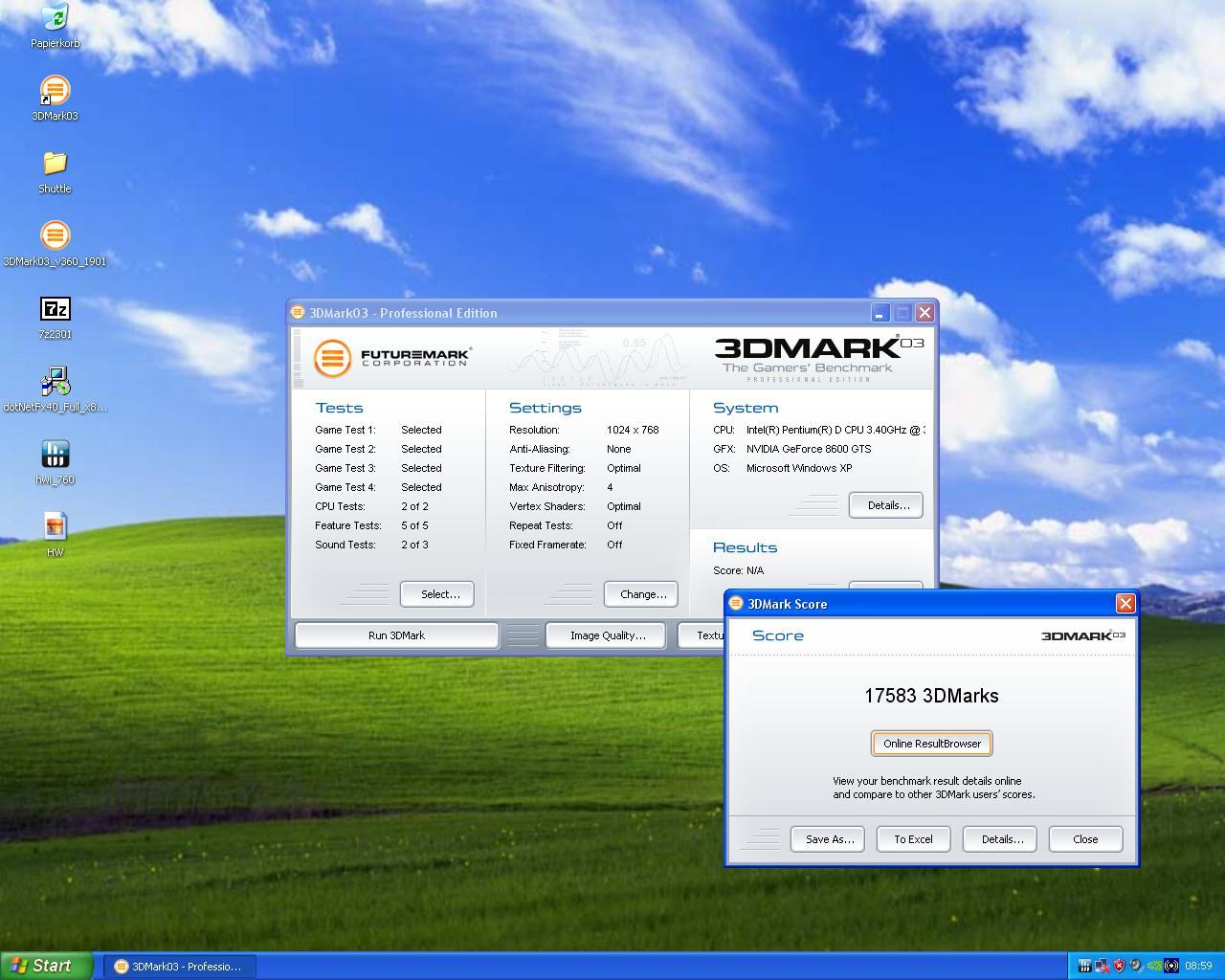Click the disconnected network tray icon
This screenshot has height=980, width=1225.
[x=1102, y=966]
